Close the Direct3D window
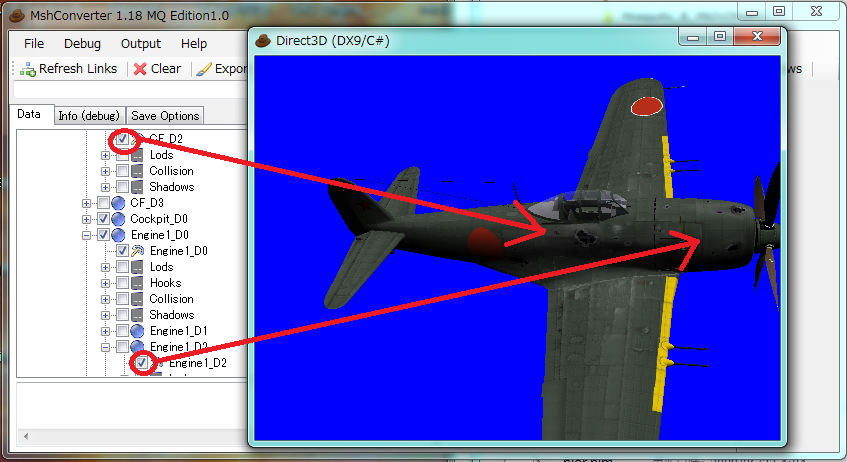847x462 pixels. (x=757, y=37)
